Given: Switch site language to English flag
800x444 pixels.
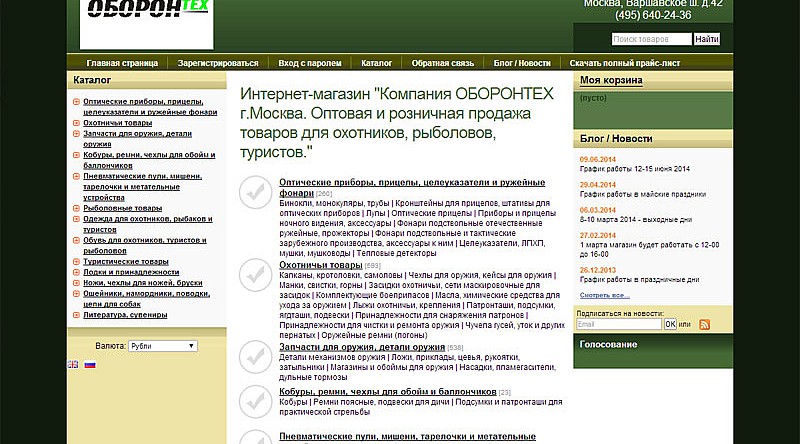Looking at the screenshot, I should pos(73,365).
